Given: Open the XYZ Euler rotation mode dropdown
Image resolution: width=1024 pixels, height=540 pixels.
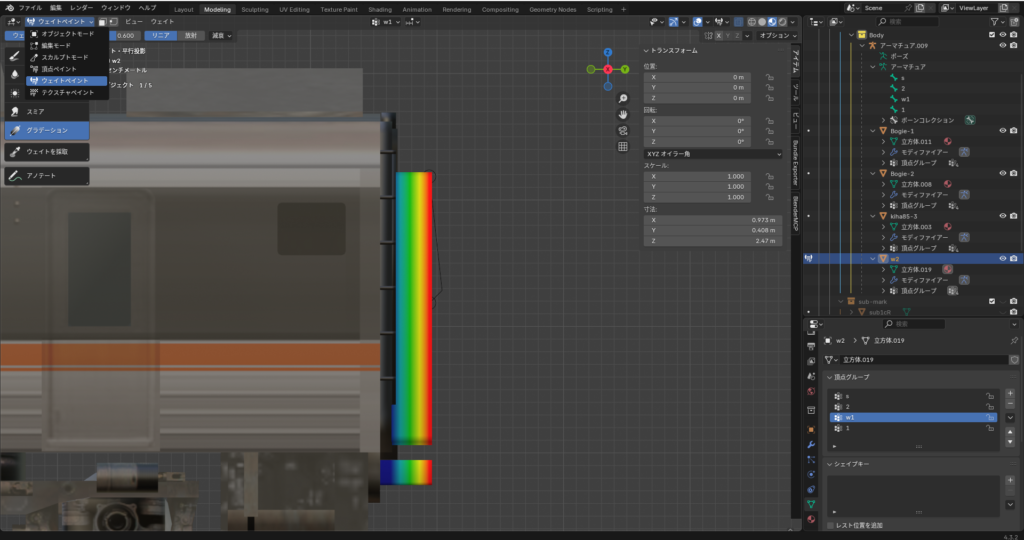Looking at the screenshot, I should (712, 154).
